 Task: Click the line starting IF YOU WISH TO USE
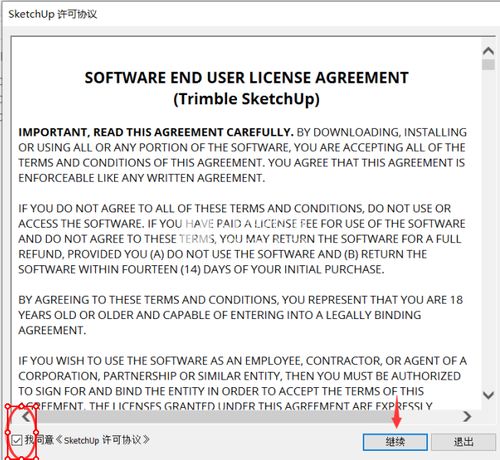click(242, 361)
